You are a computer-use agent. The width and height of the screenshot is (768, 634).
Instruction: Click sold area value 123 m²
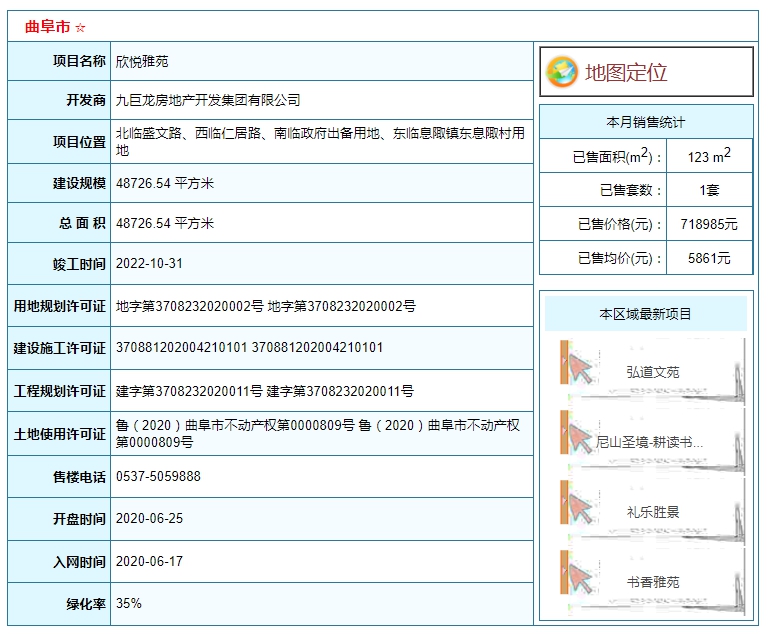tap(709, 155)
